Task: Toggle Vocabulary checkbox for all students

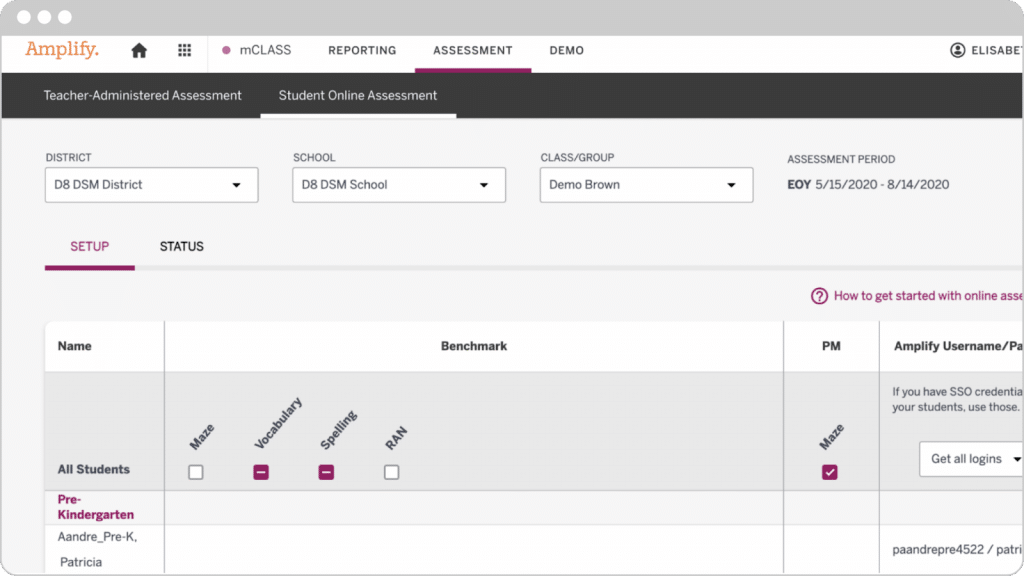Action: (x=261, y=472)
